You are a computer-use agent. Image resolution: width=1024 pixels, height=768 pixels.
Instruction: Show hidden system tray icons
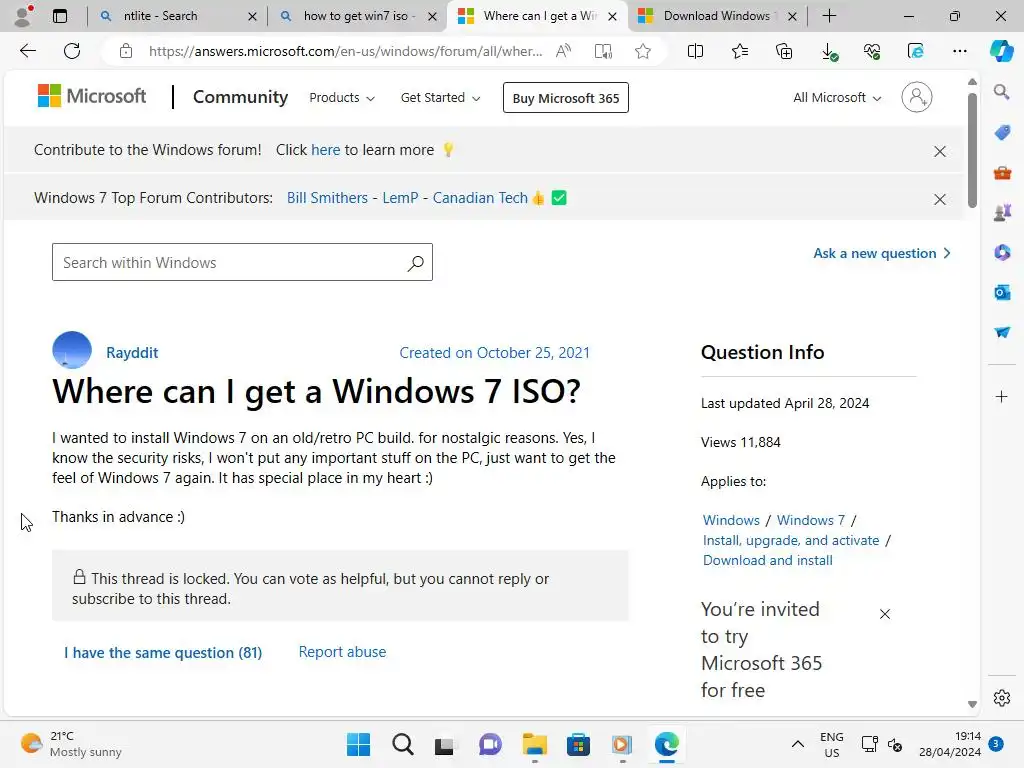(797, 744)
